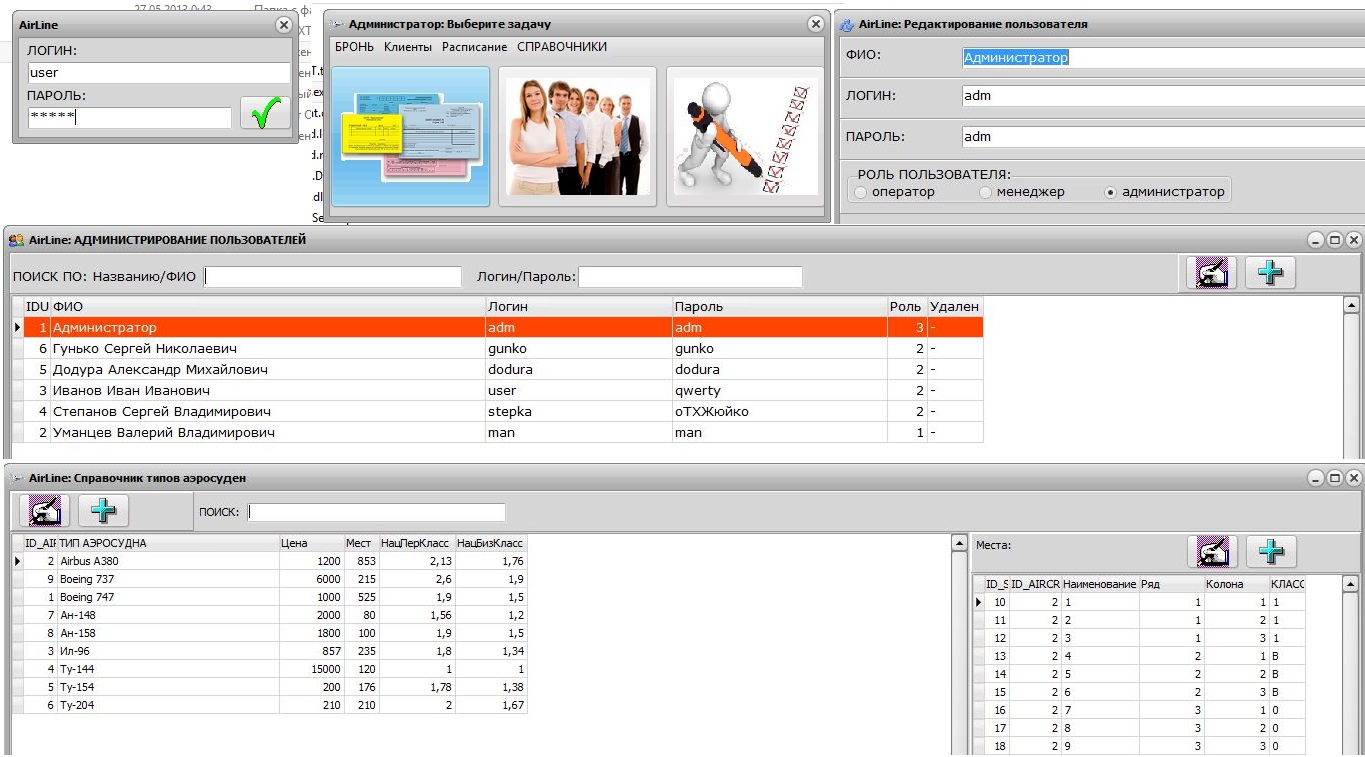Sort users by the Роль column header
Viewport: 1365px width, 757px height.
click(906, 306)
